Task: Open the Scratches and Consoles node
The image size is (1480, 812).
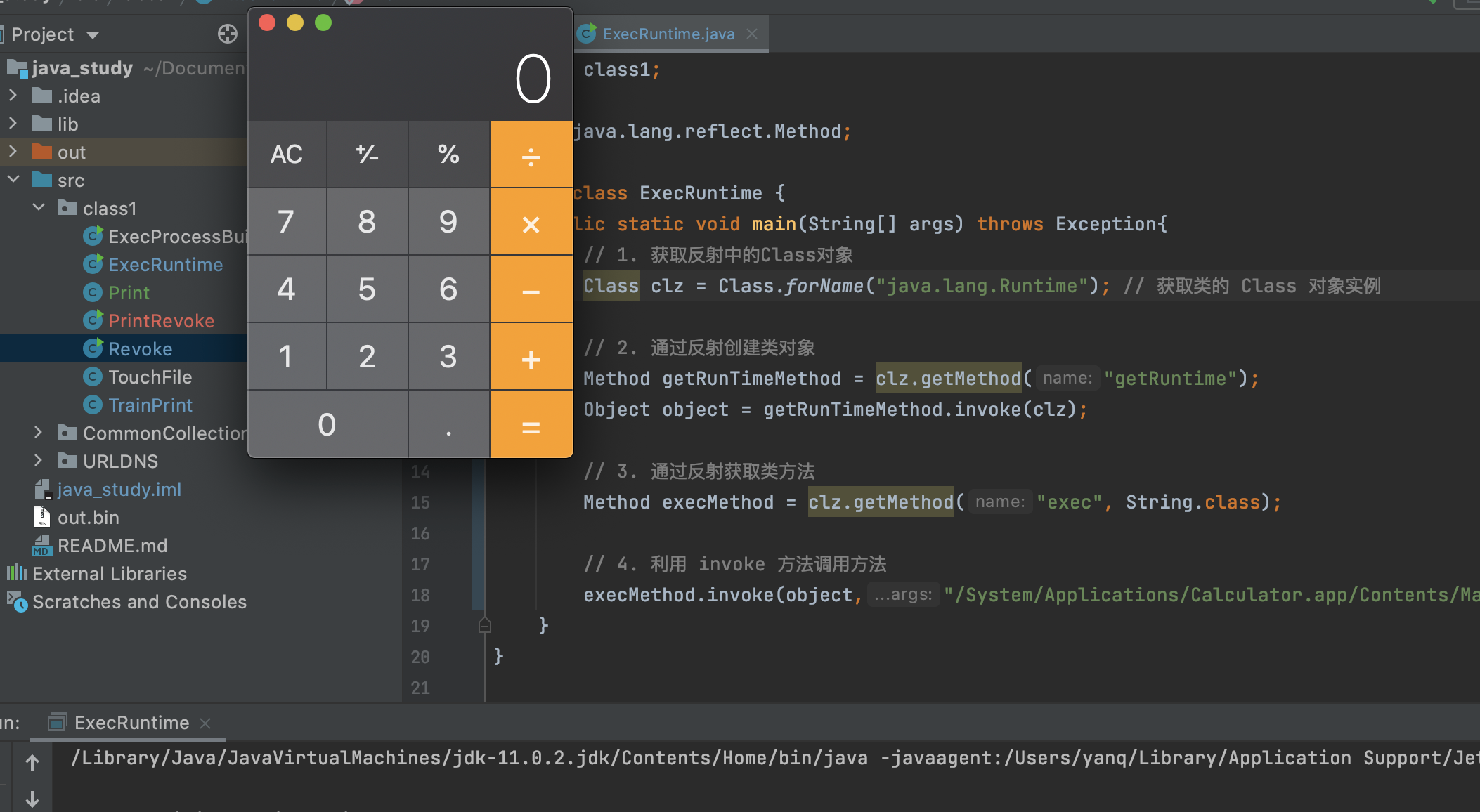Action: (x=139, y=602)
